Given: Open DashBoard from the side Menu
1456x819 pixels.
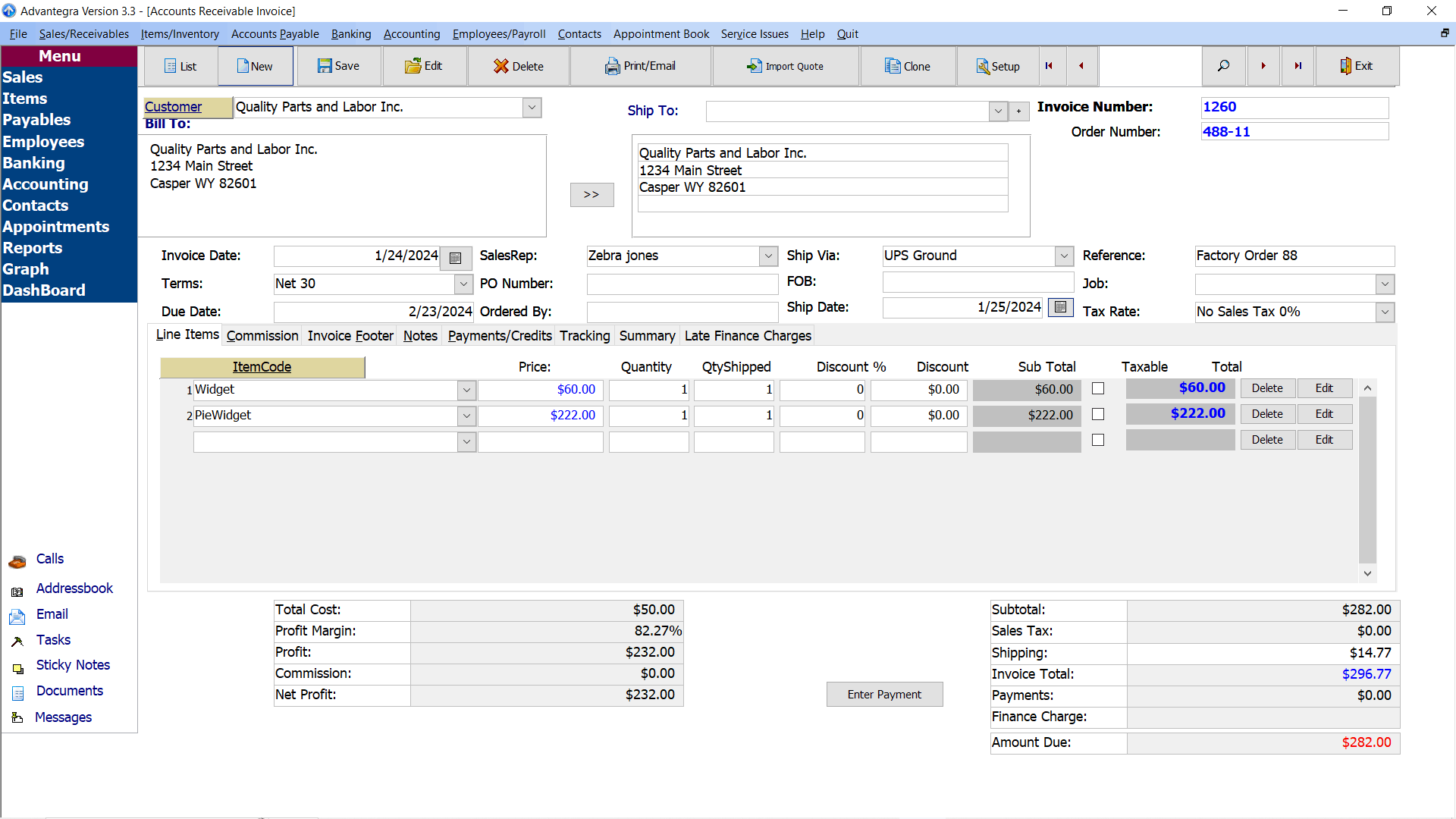Looking at the screenshot, I should pos(44,290).
